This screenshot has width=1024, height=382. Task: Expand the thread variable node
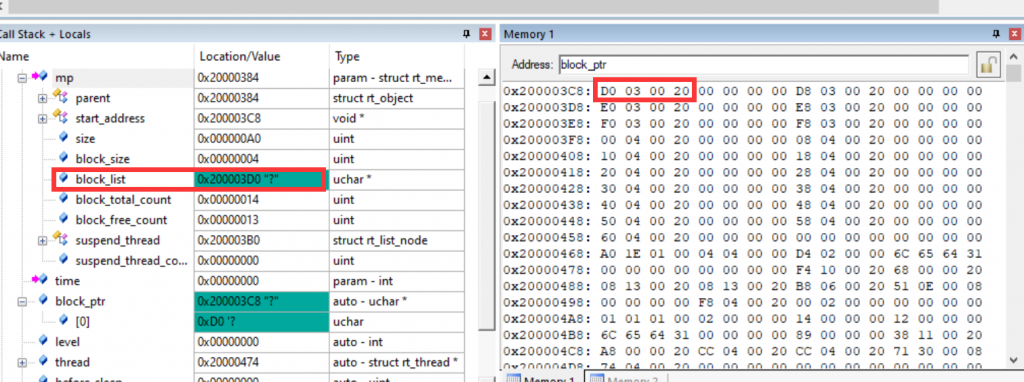point(22,362)
